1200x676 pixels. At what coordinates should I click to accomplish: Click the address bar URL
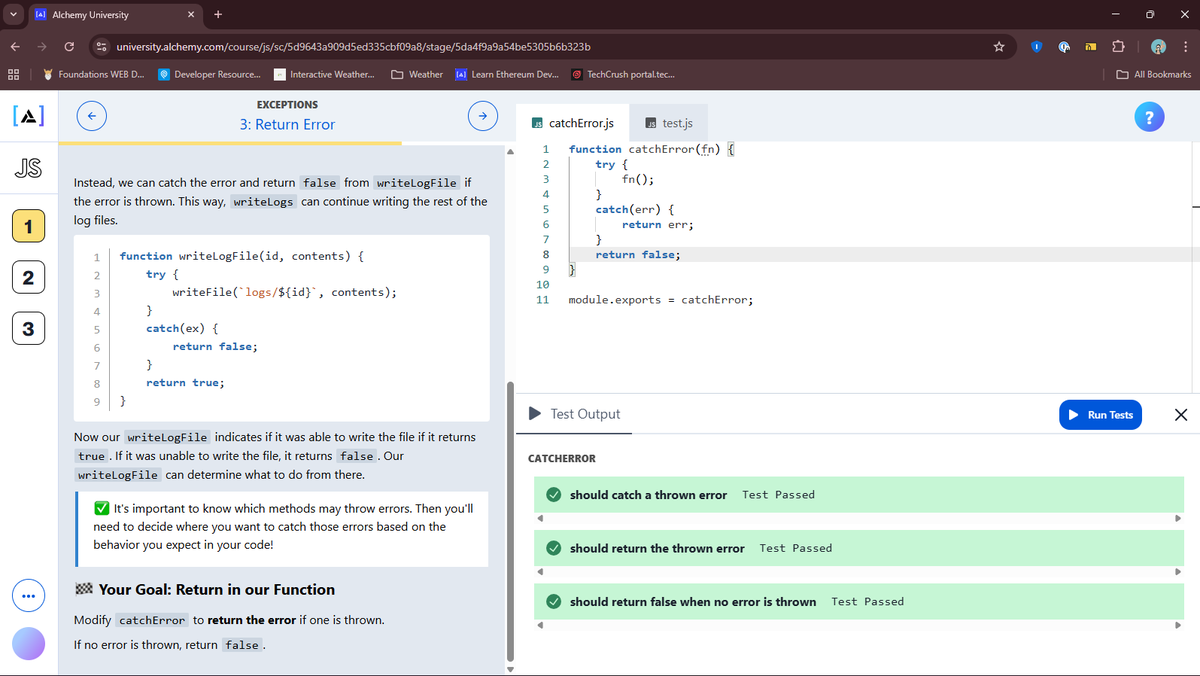click(x=353, y=46)
